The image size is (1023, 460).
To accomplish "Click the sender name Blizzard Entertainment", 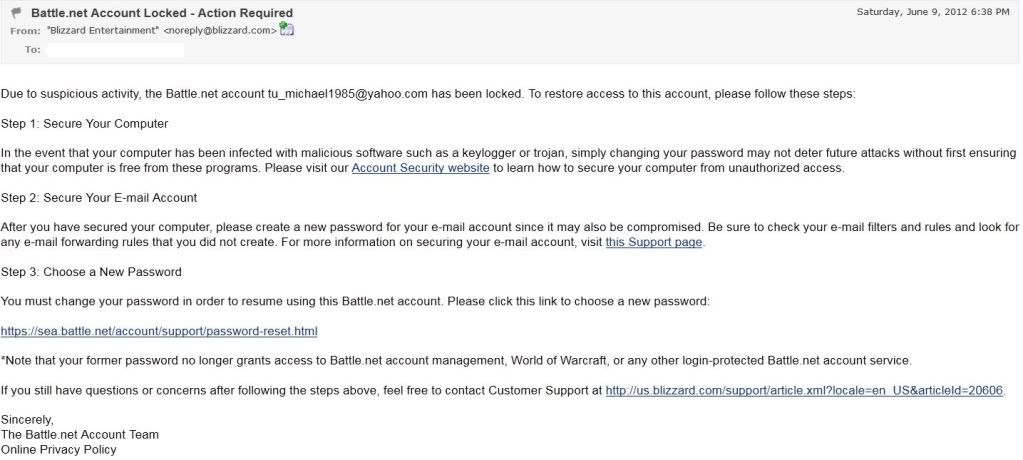I will tap(102, 30).
